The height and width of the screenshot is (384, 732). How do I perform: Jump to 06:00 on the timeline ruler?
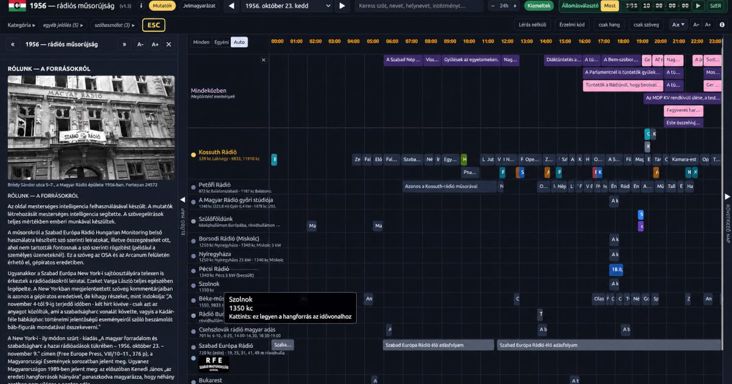[x=392, y=41]
